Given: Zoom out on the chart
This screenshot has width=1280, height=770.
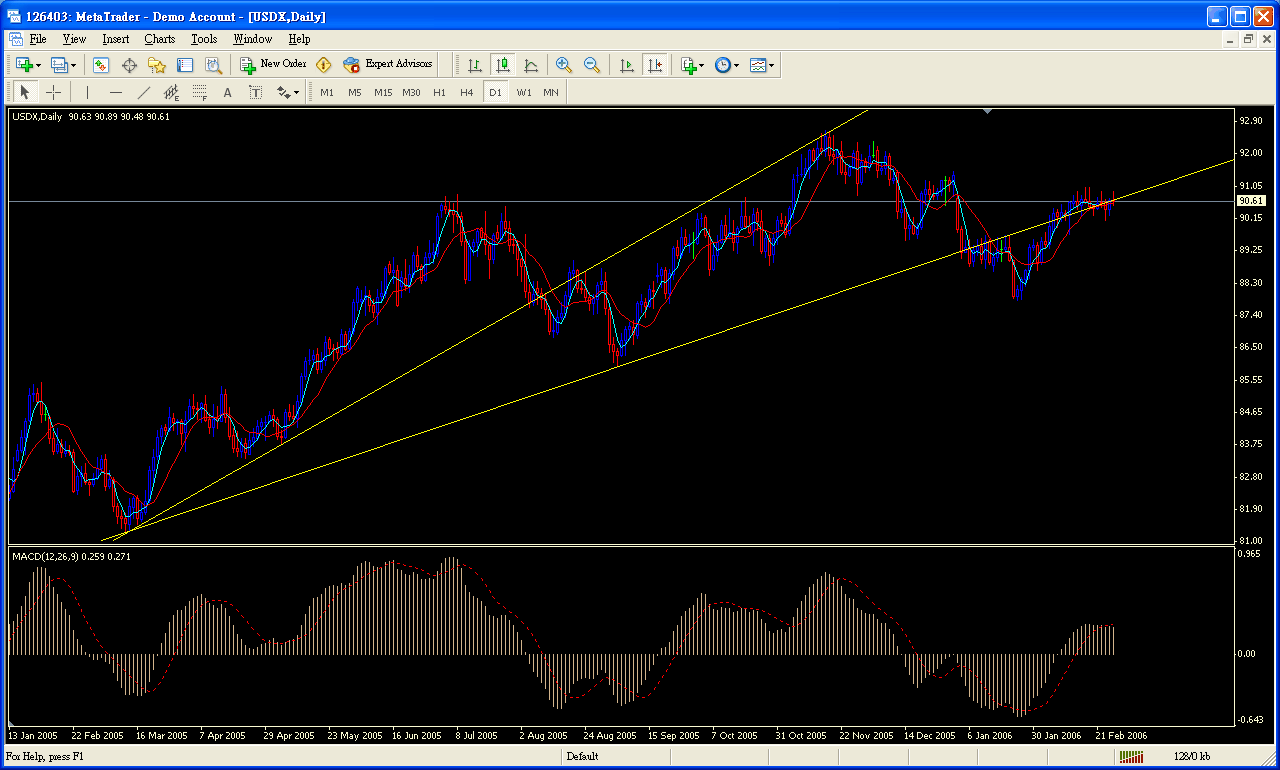Looking at the screenshot, I should 592,65.
